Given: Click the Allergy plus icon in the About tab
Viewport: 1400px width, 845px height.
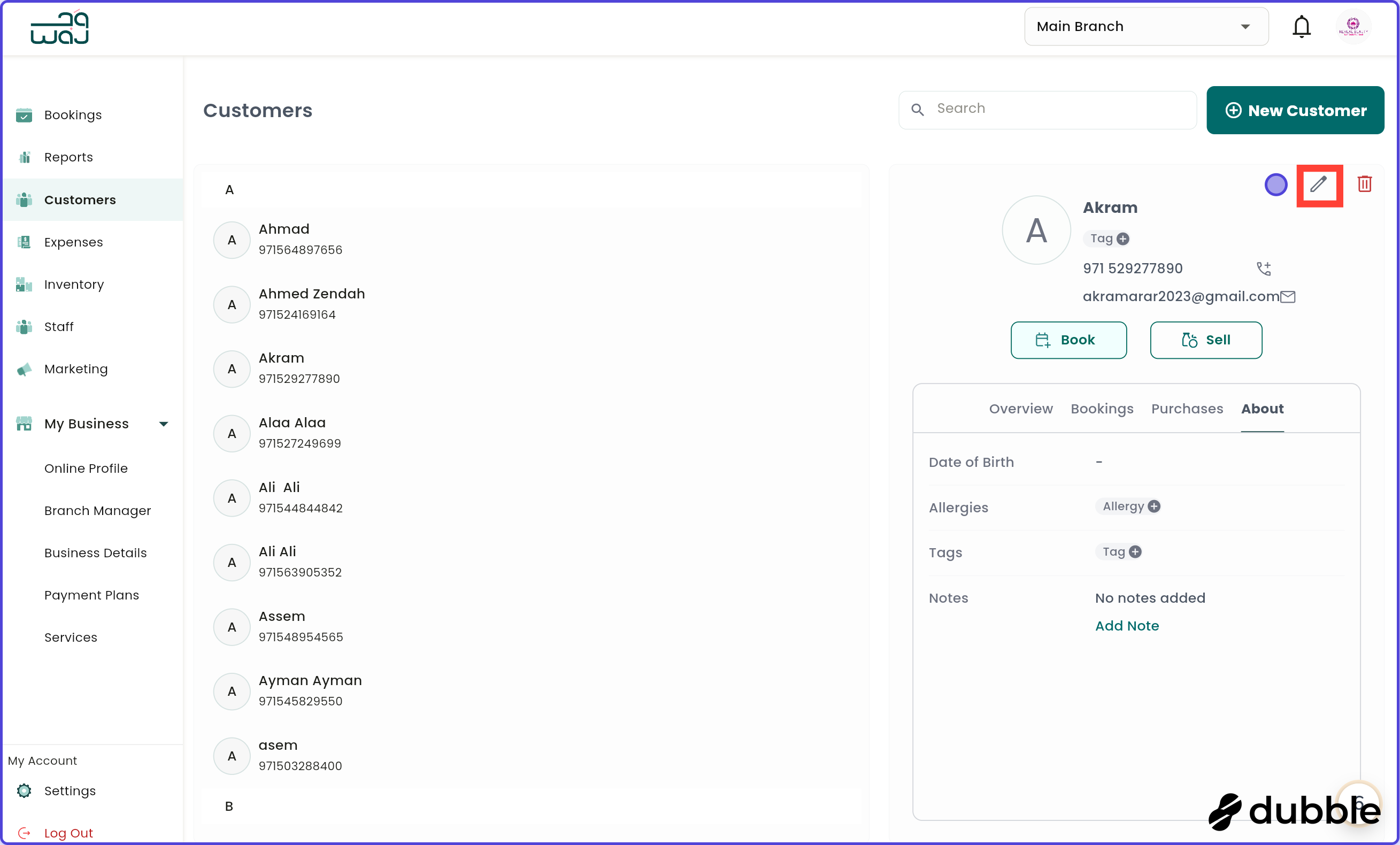Looking at the screenshot, I should coord(1155,506).
